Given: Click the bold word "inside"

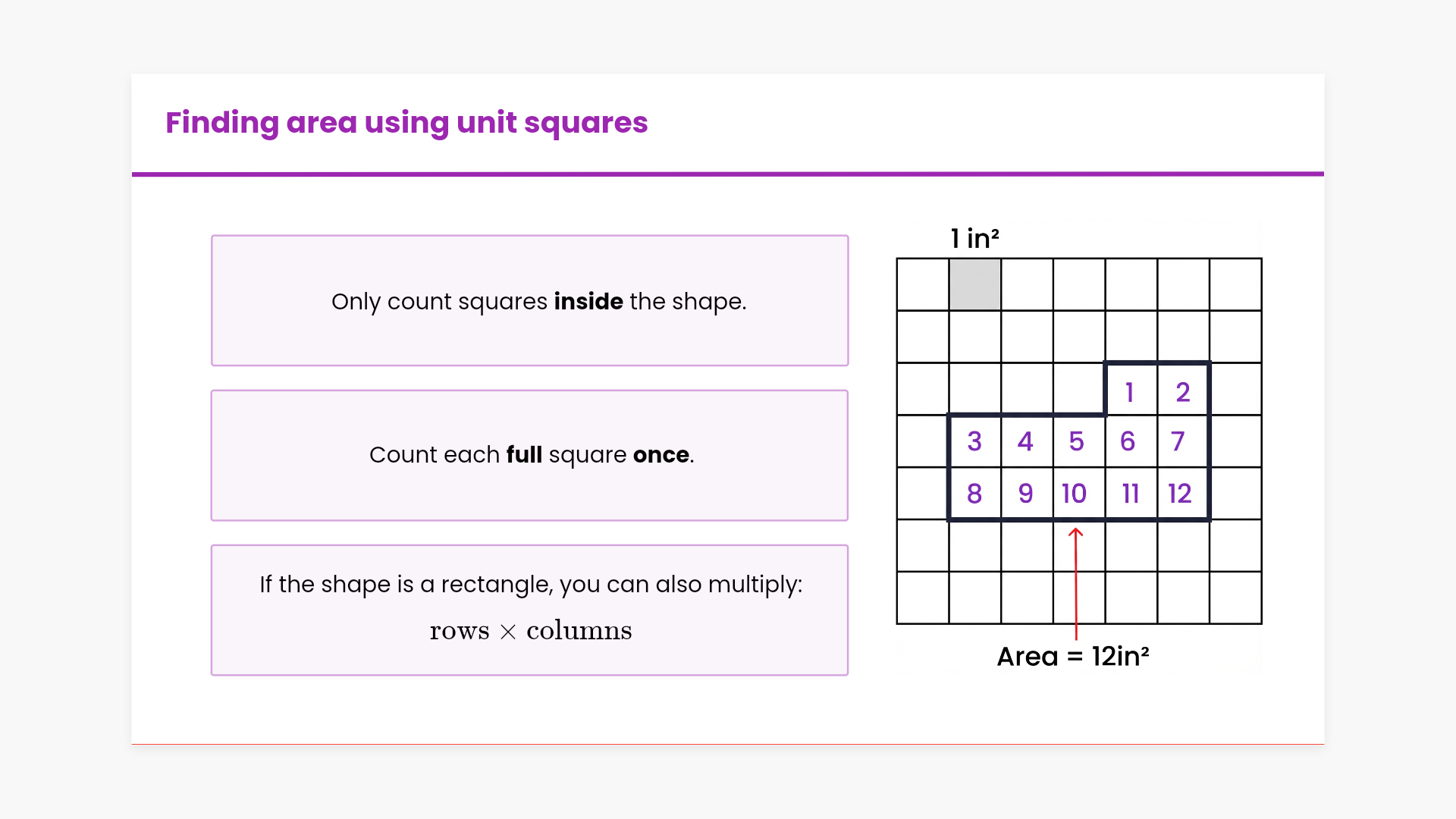Looking at the screenshot, I should (x=588, y=301).
